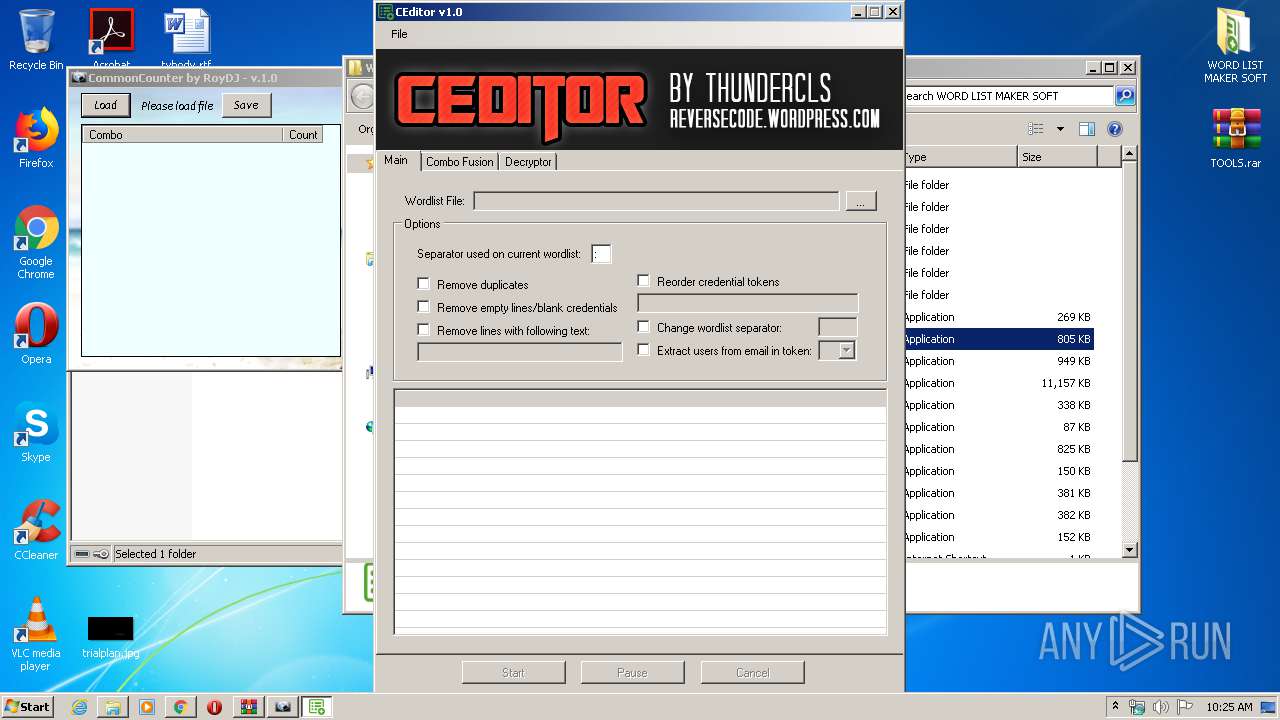1280x720 pixels.
Task: Toggle Change wordlist separator checkbox
Action: (x=643, y=327)
